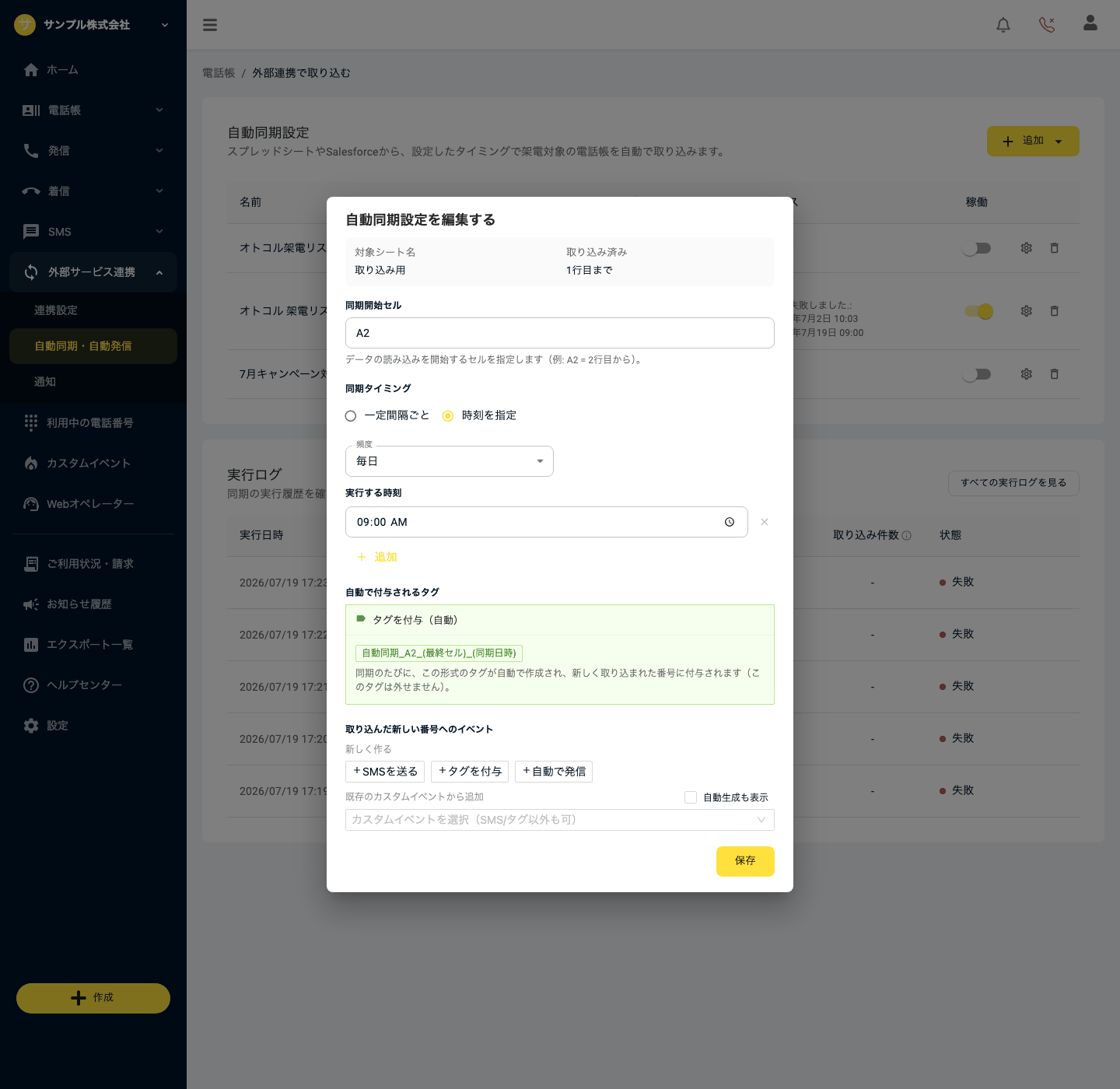Click すべての実行ログを見る button
Viewport: 1120px width, 1089px height.
pos(1013,483)
